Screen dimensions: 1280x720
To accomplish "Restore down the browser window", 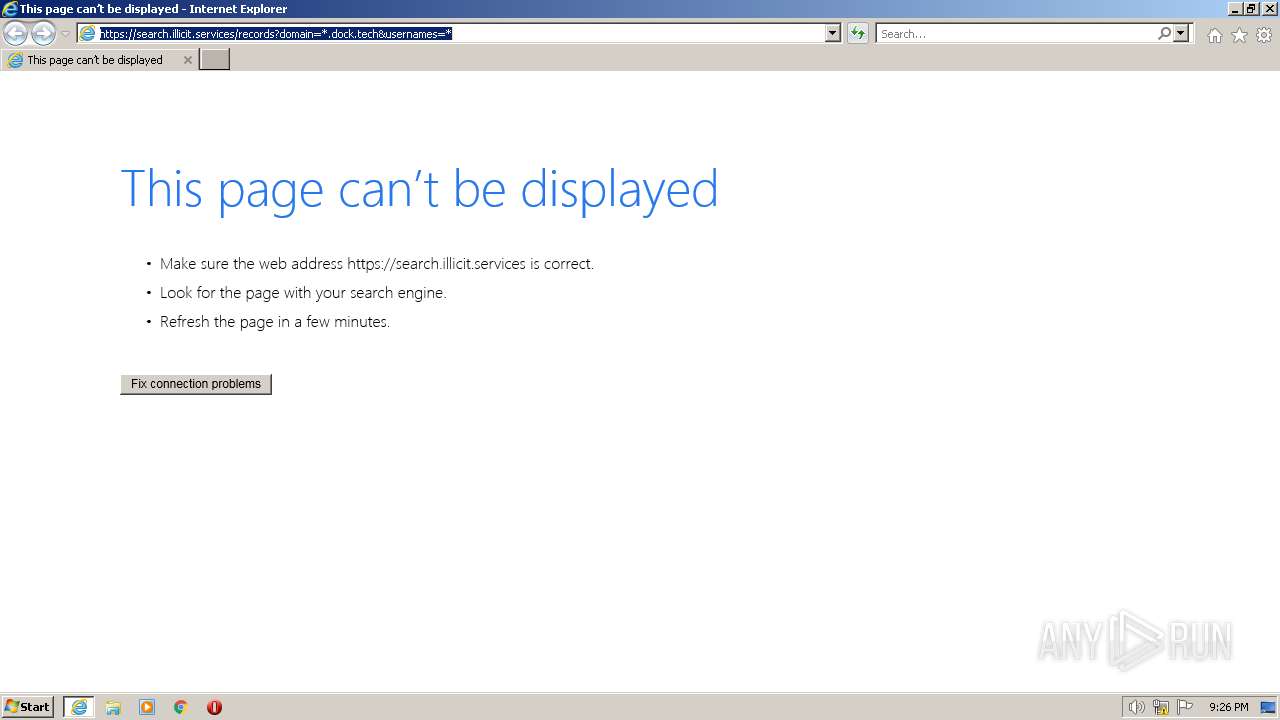I will [1251, 9].
